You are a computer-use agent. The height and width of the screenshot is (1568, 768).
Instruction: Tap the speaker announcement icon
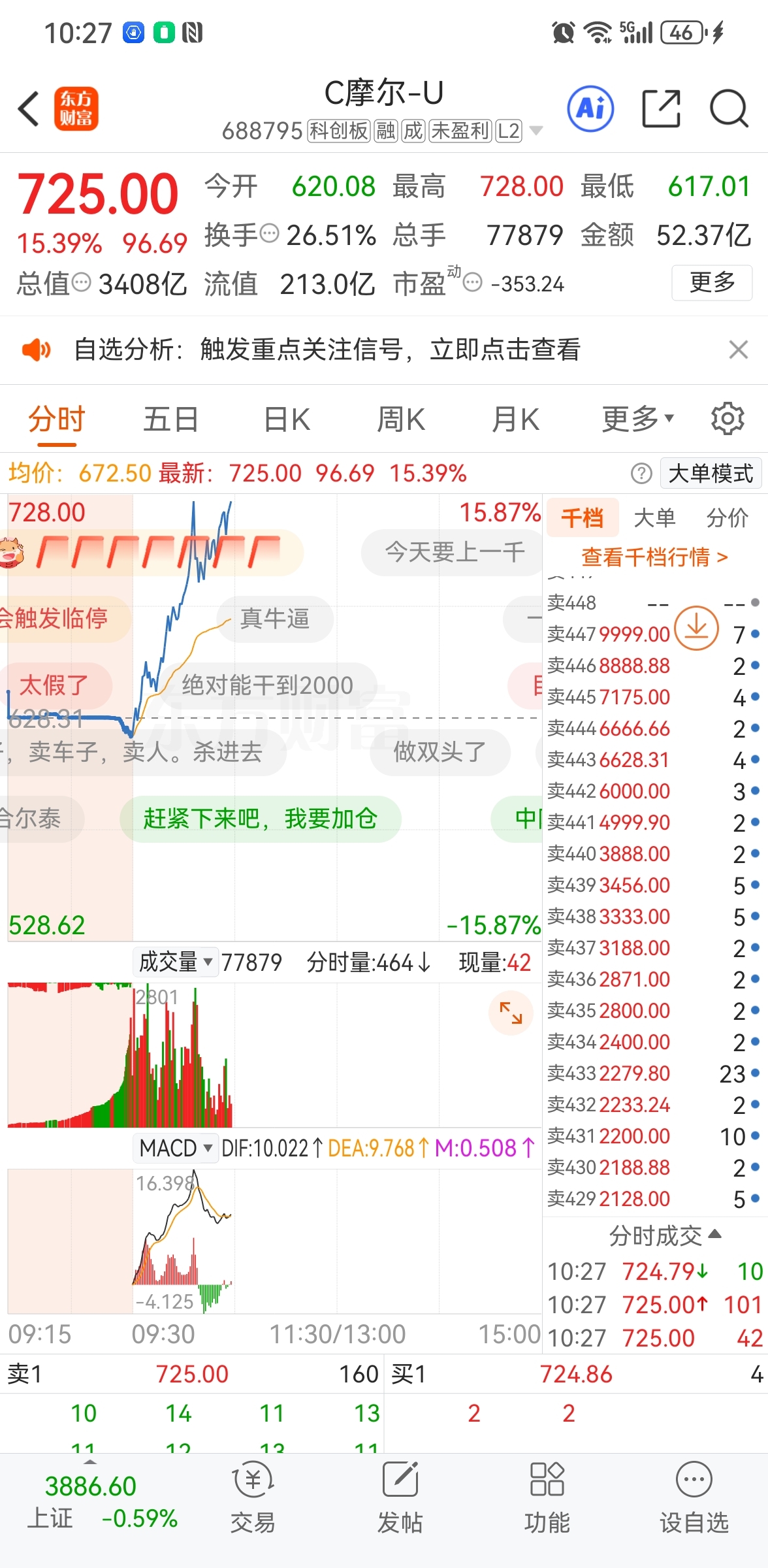tap(36, 350)
